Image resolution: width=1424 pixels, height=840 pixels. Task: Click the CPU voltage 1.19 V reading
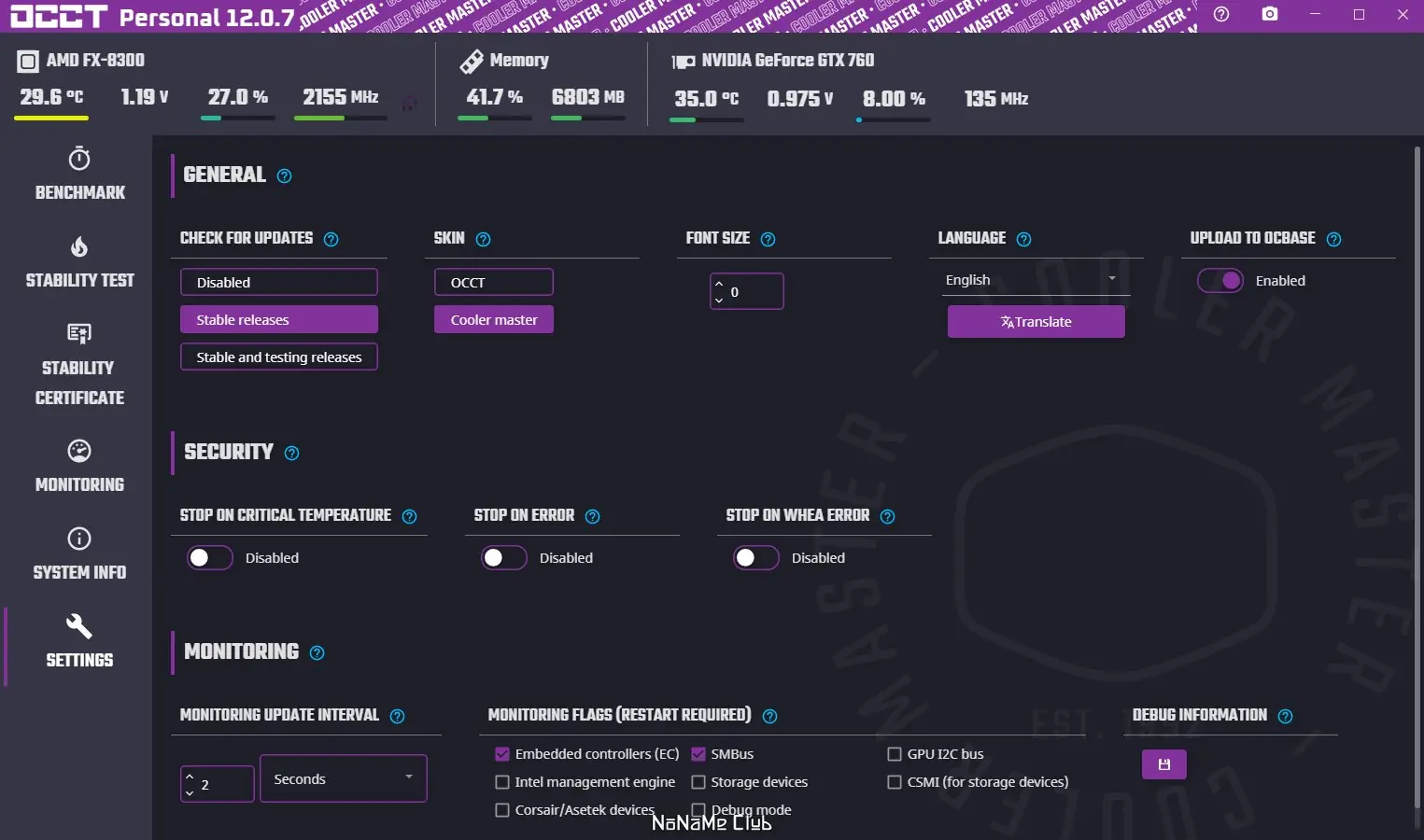(x=145, y=97)
